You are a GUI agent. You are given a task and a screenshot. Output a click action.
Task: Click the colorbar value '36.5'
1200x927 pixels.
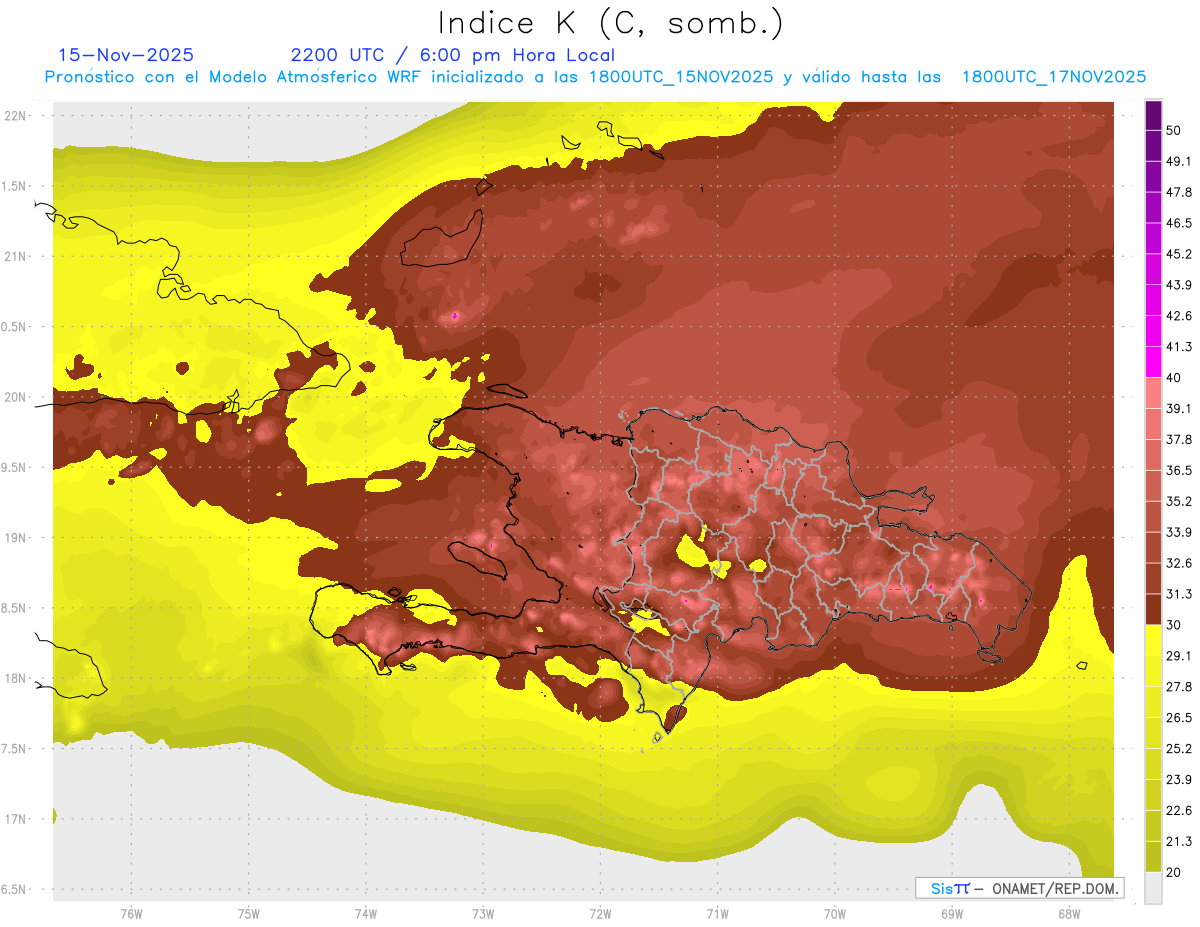click(x=1180, y=470)
